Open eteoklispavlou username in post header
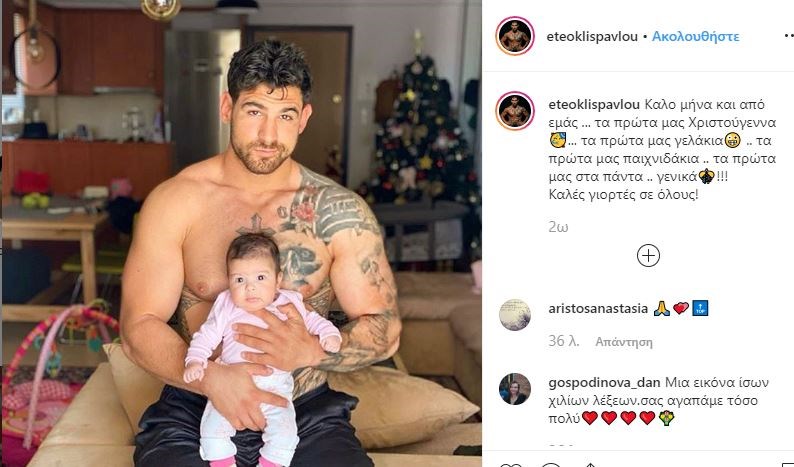794x467 pixels. 592,36
